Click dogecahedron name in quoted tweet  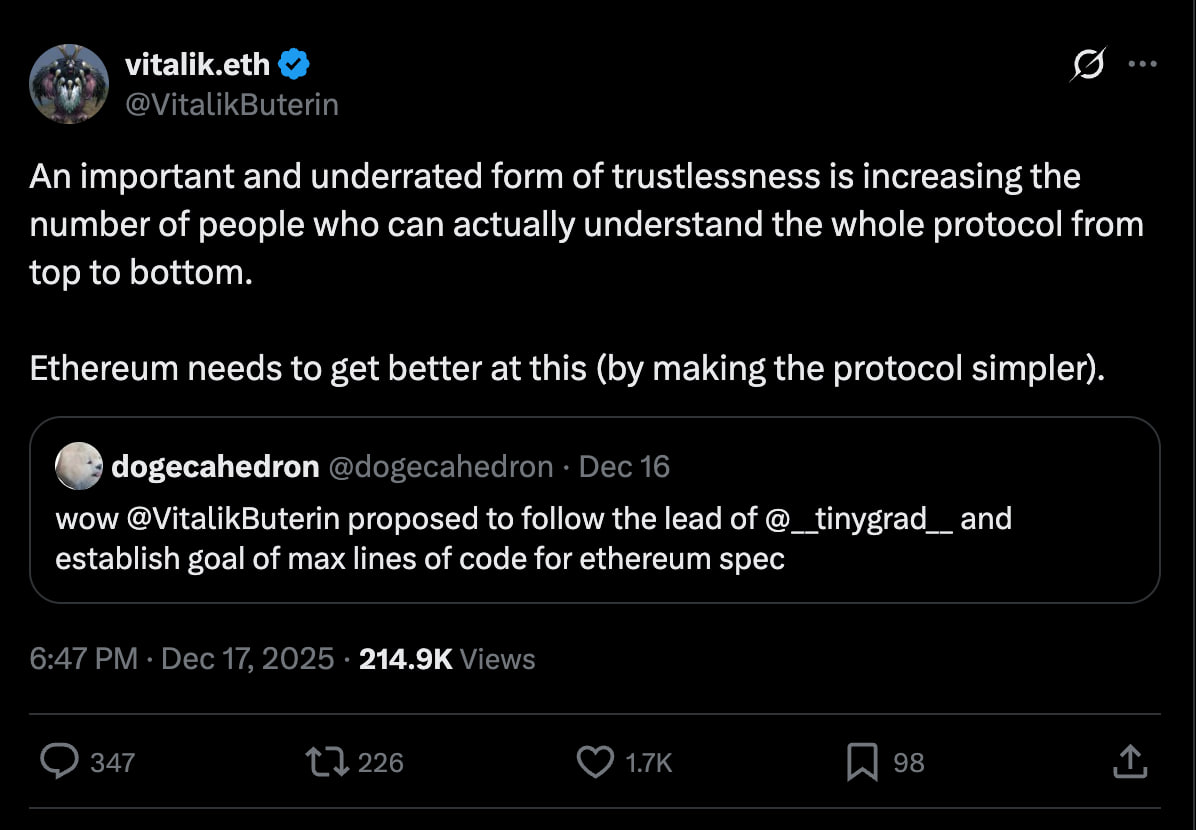[x=215, y=466]
